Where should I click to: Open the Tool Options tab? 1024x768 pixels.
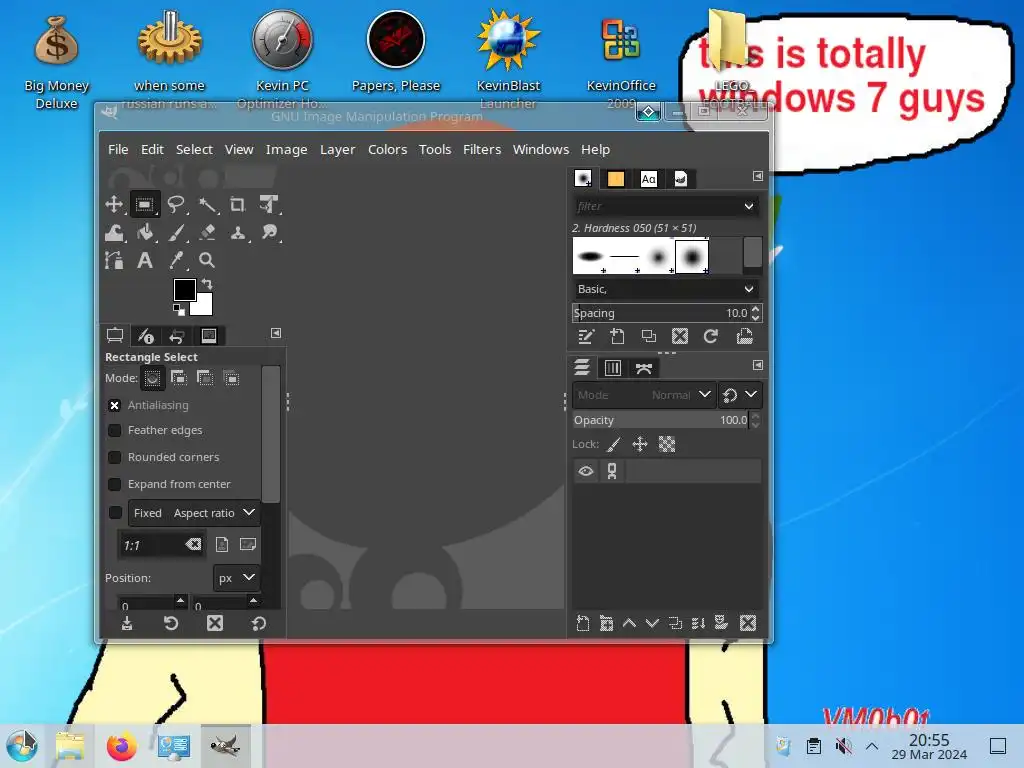tap(115, 336)
